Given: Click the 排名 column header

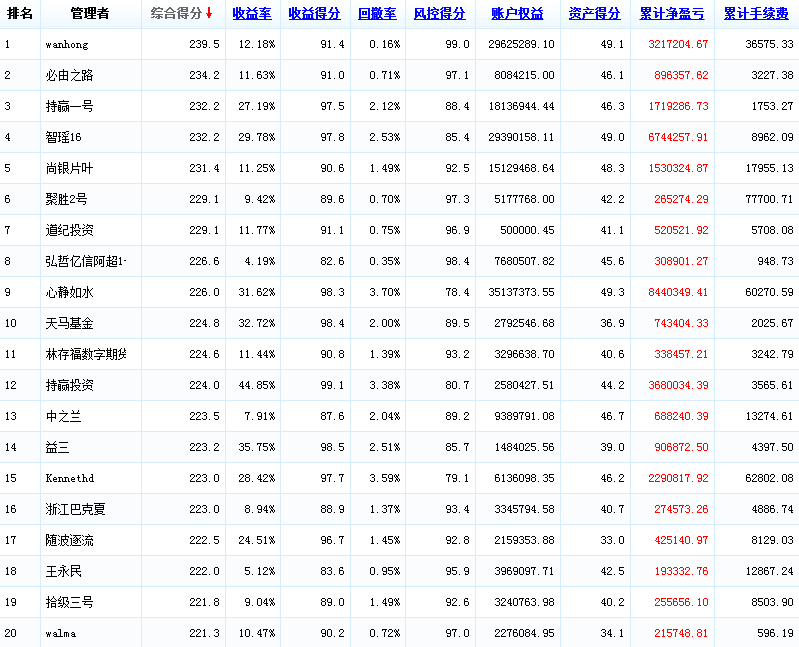Looking at the screenshot, I should pyautogui.click(x=20, y=14).
